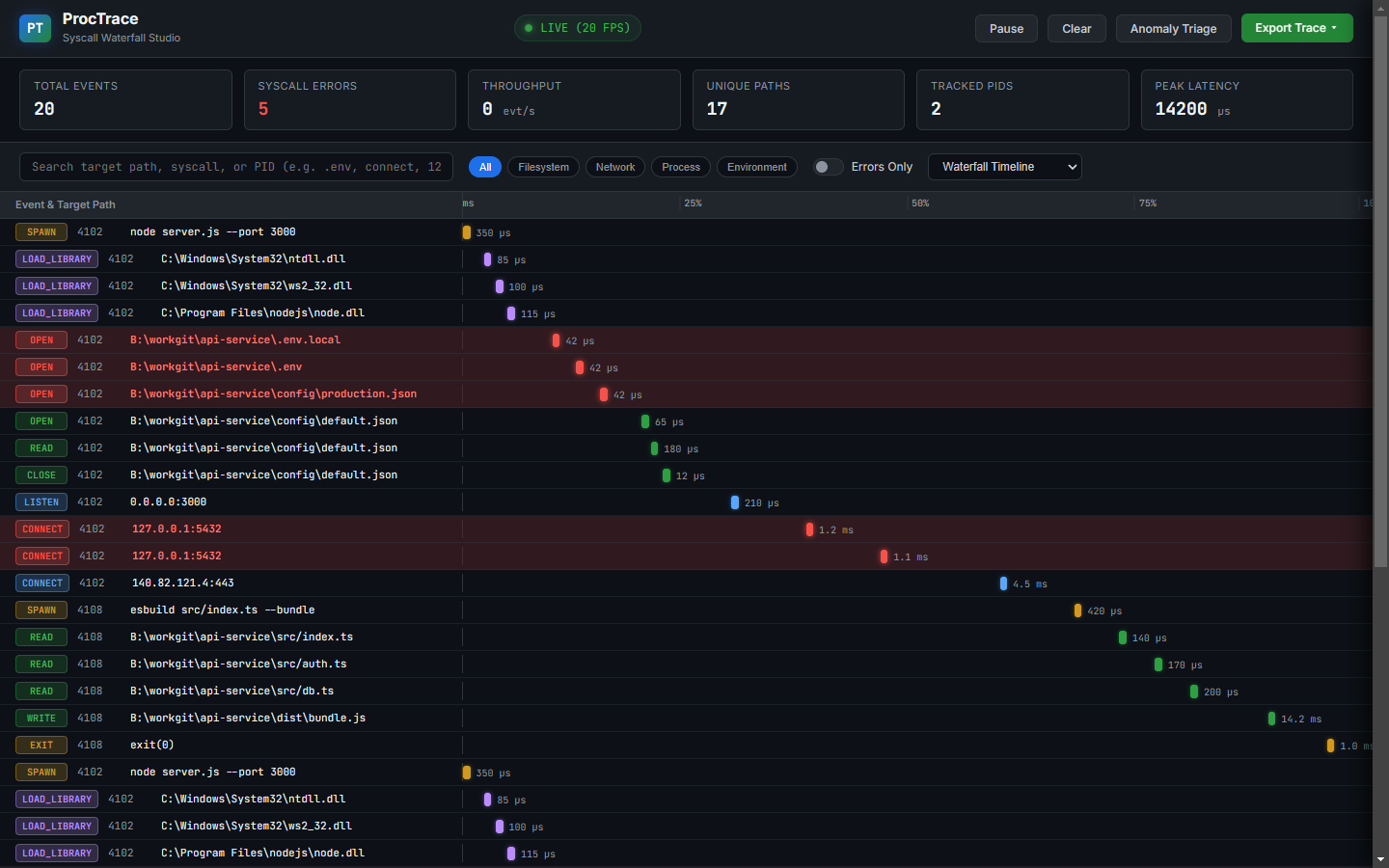Click the 14.2 ms bundle.js write bar
Screen dimensions: 1389x868
point(1271,719)
